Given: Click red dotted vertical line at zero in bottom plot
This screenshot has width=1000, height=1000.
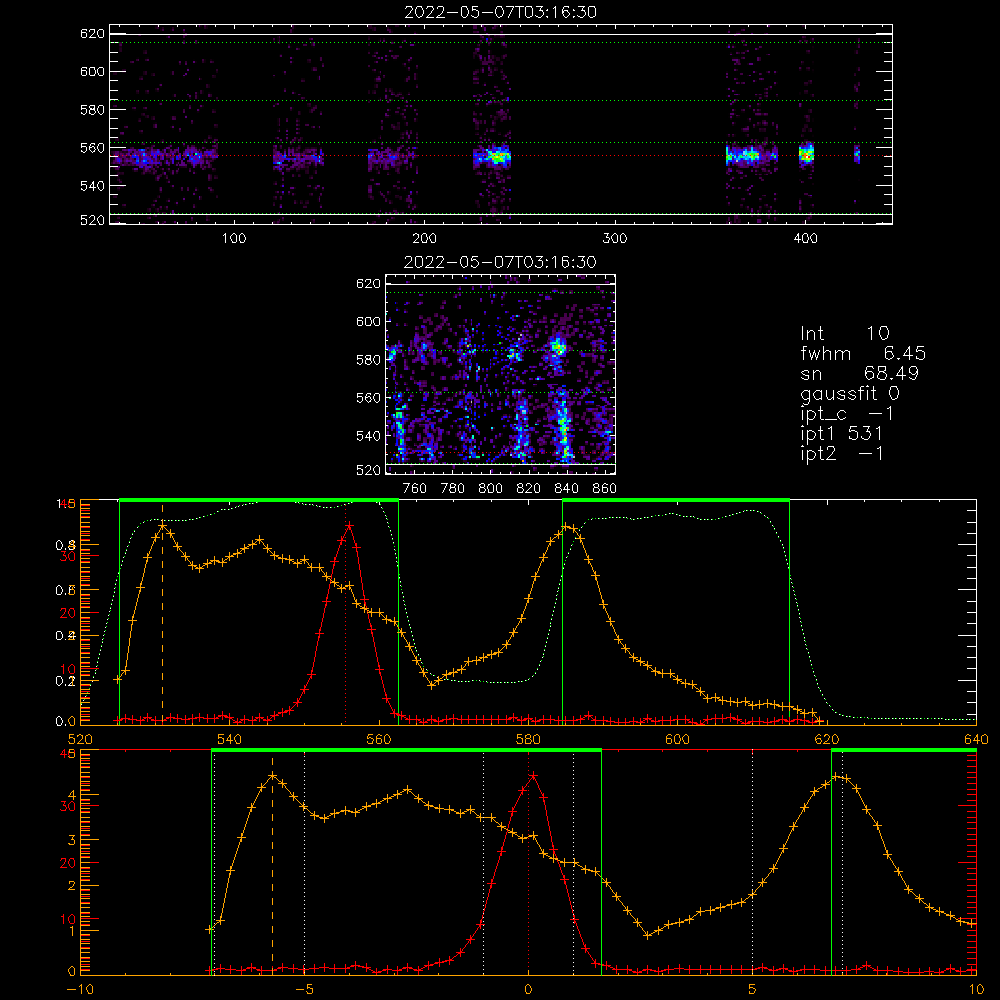Looking at the screenshot, I should tap(528, 862).
